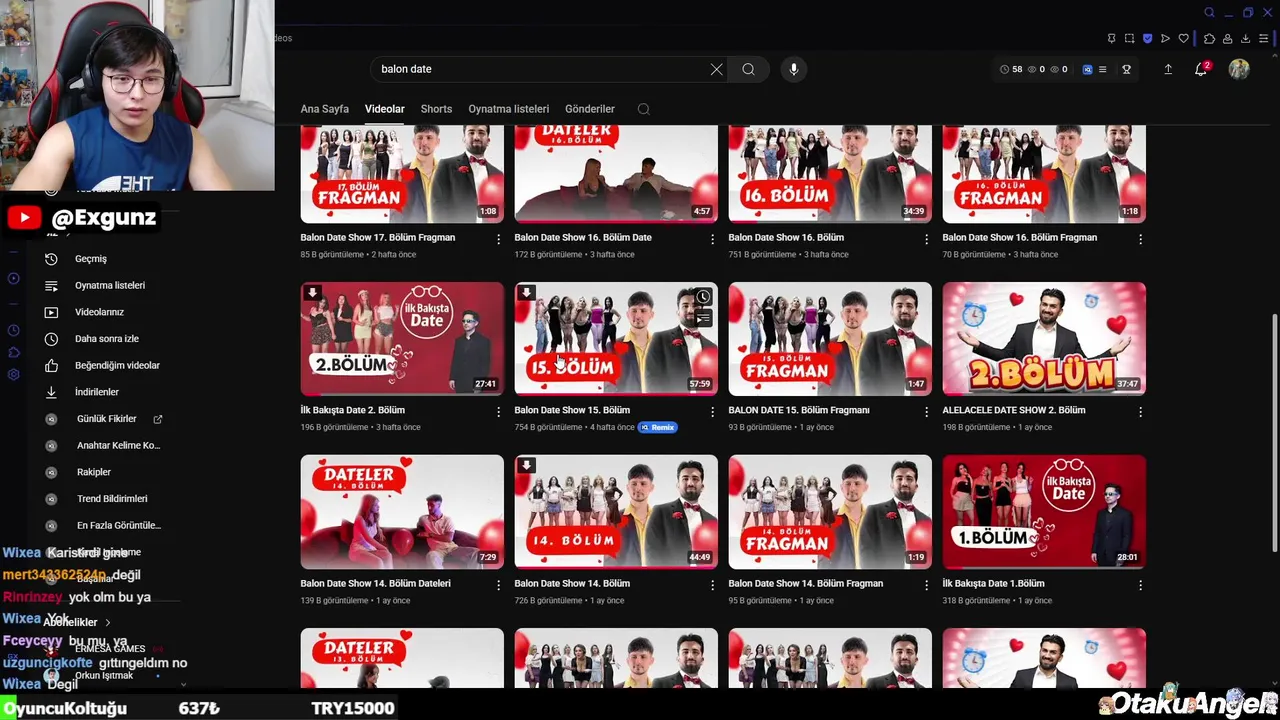Open the Gönderiler tab

(x=589, y=108)
